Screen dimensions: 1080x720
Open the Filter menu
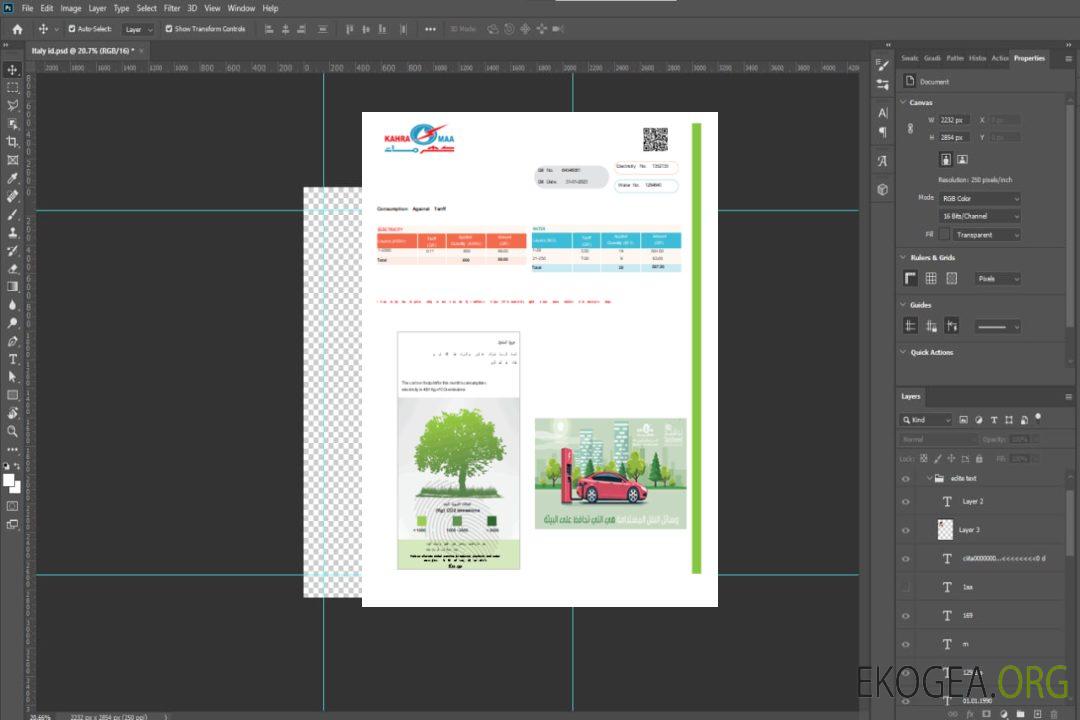172,8
